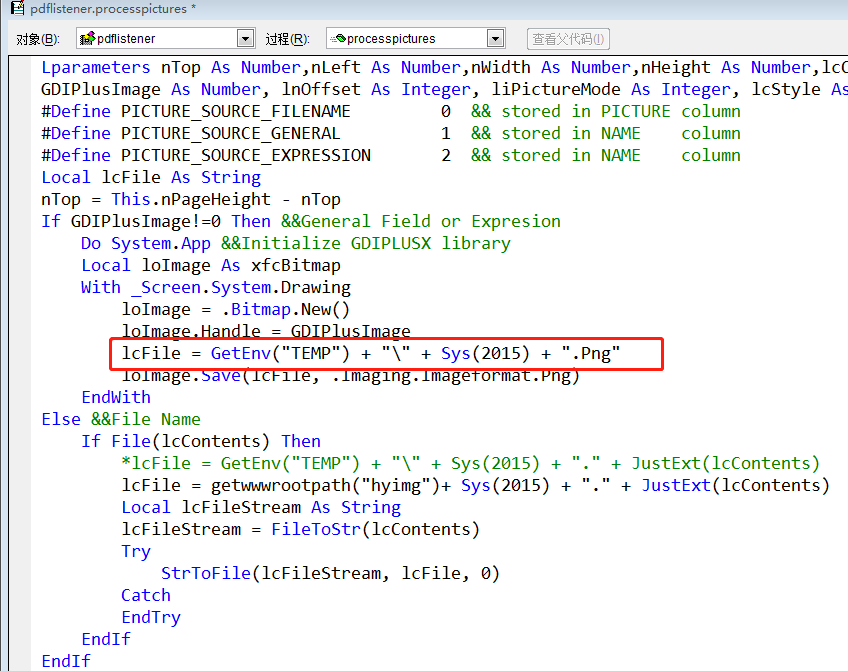The height and width of the screenshot is (671, 848).
Task: Click the indented EndIf after EndTry
Action: coord(106,640)
